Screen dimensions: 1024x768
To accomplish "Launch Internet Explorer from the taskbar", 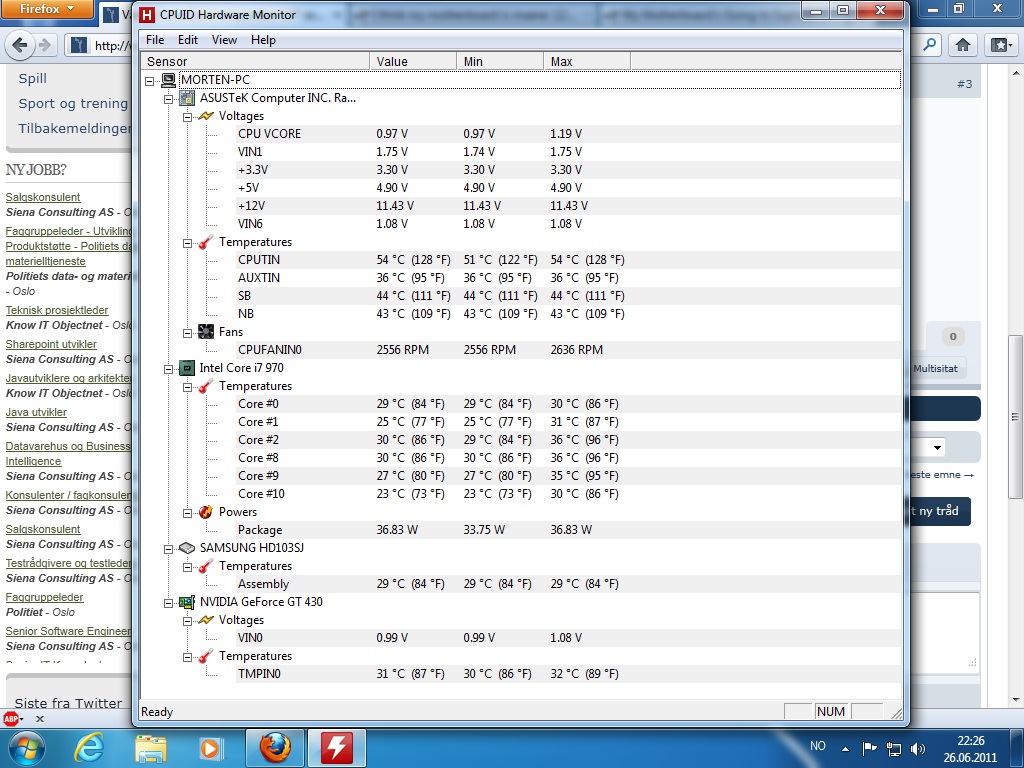I will 89,748.
